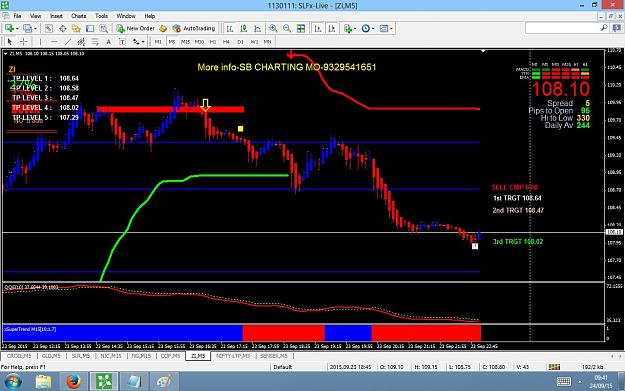This screenshot has height=391, width=625.
Task: Show the Market Watch window
Action: 49,28
